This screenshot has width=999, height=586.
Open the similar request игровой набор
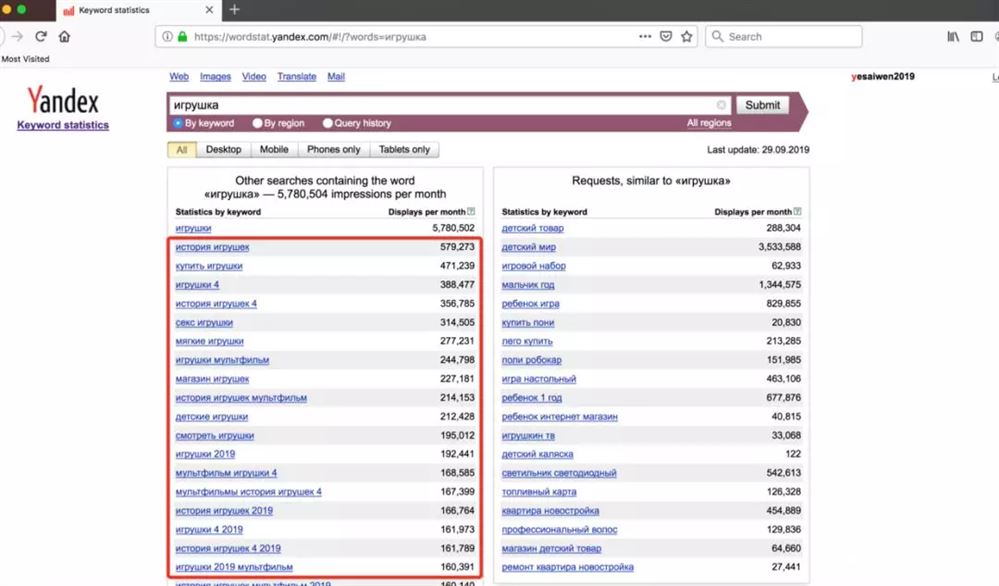[x=534, y=266]
